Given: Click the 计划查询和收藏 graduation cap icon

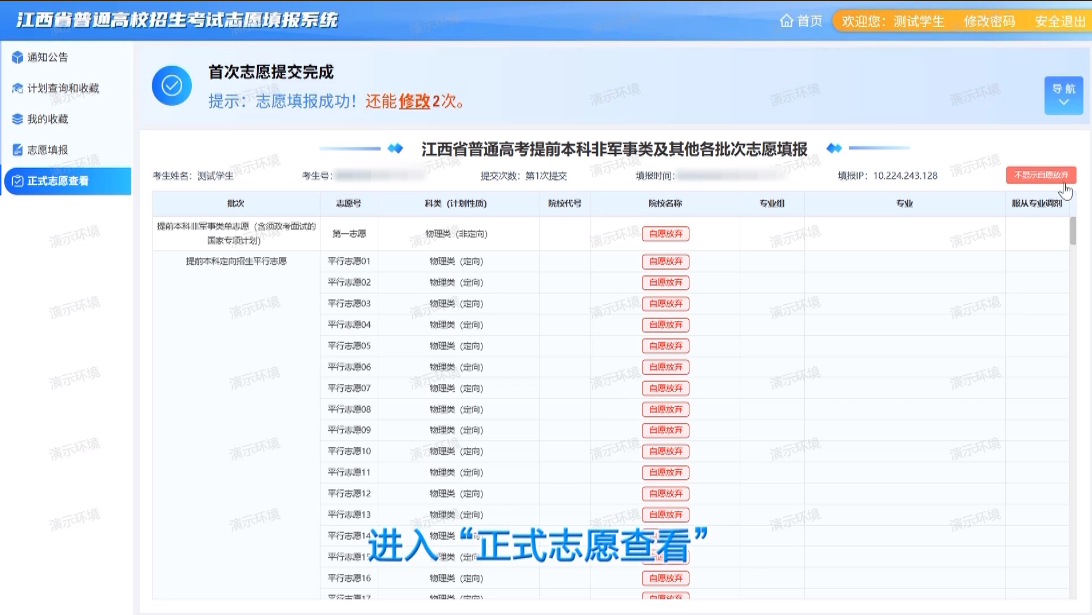Looking at the screenshot, I should 17,88.
